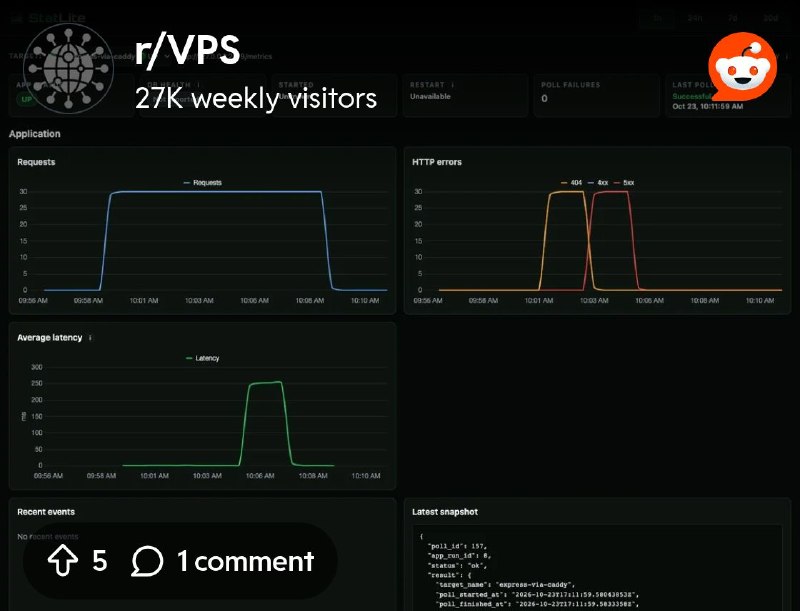This screenshot has height=611, width=800.
Task: Toggle the 5xx series in HTTP errors legend
Action: 624,183
